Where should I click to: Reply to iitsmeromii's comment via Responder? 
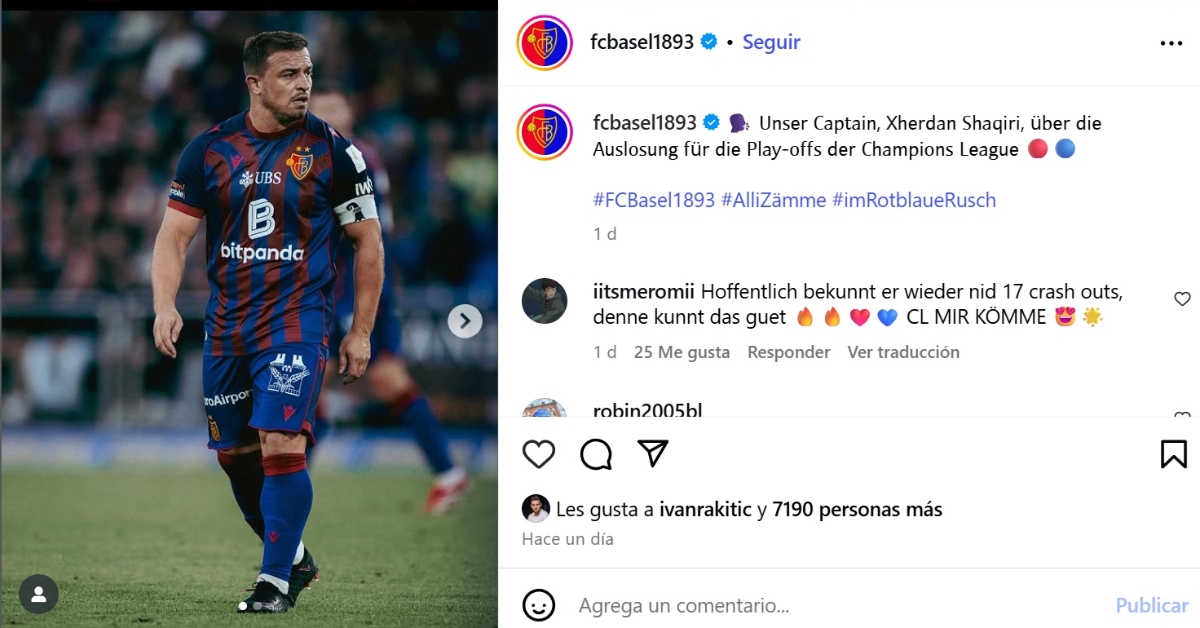point(789,352)
